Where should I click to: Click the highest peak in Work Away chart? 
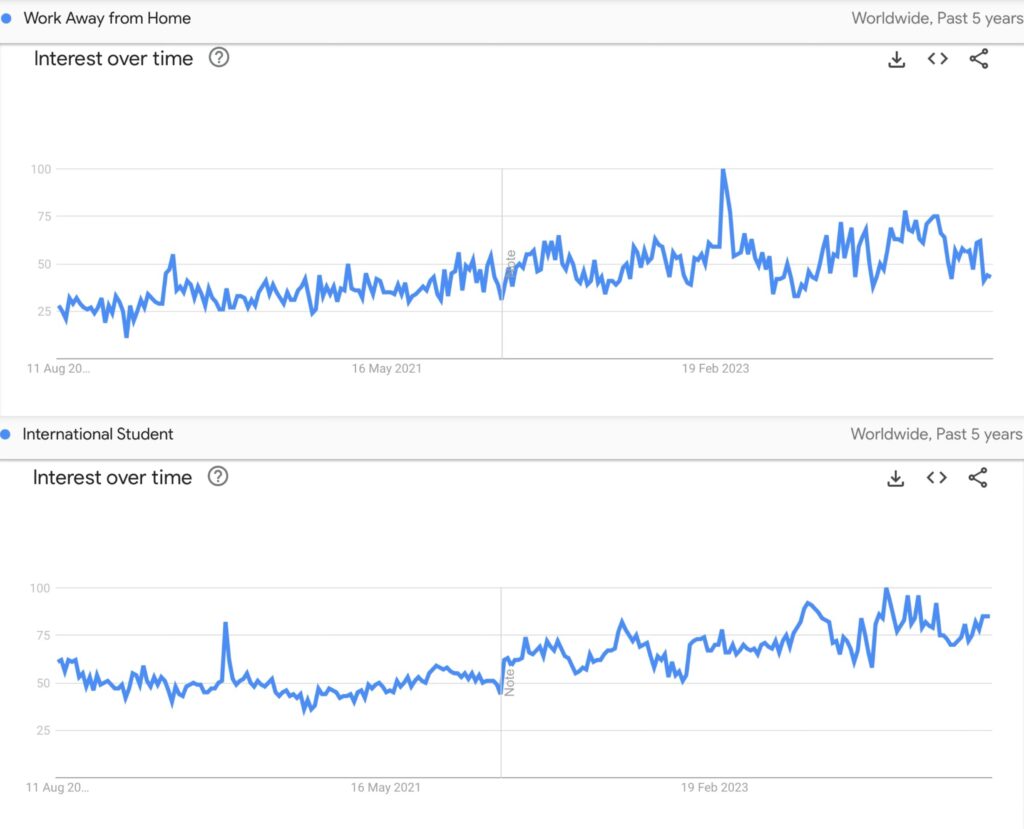(x=722, y=171)
